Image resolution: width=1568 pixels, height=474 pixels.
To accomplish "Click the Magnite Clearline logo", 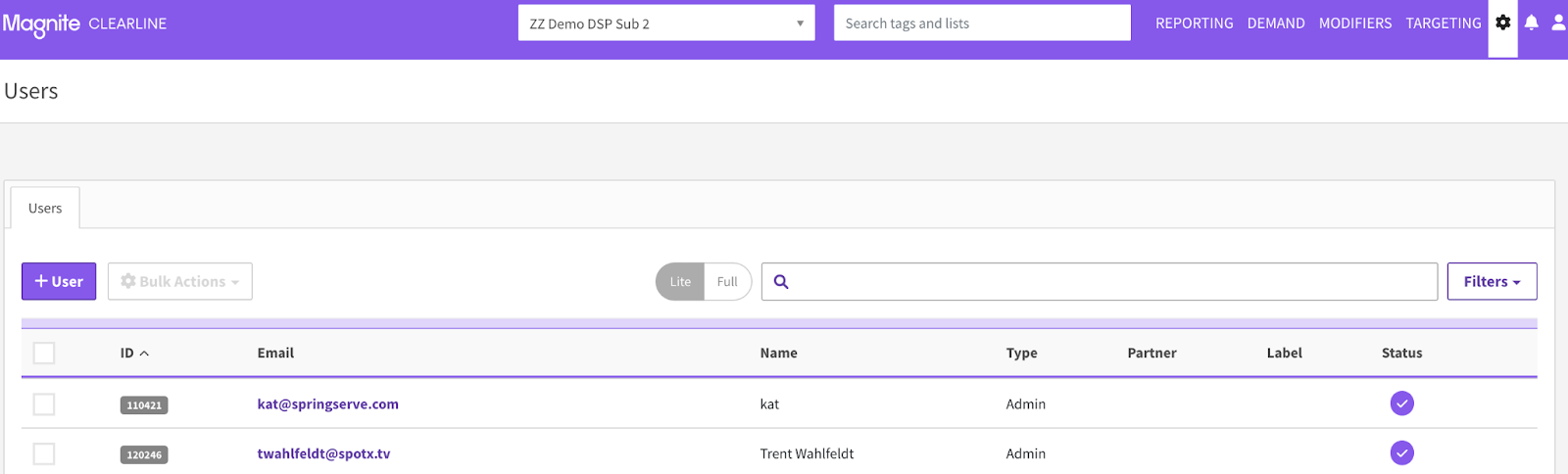I will point(84,24).
